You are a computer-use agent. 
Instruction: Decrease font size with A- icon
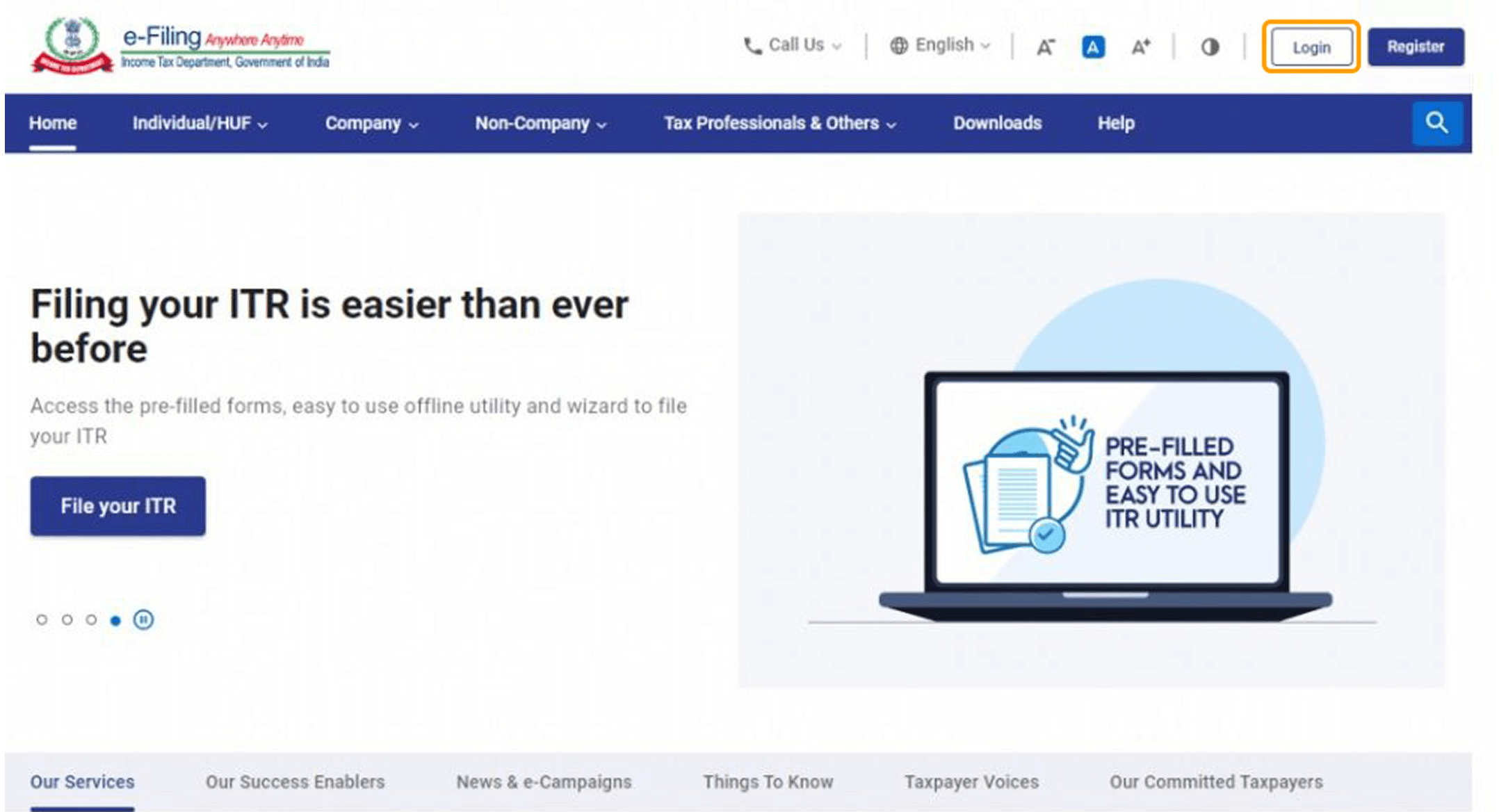click(x=1045, y=47)
